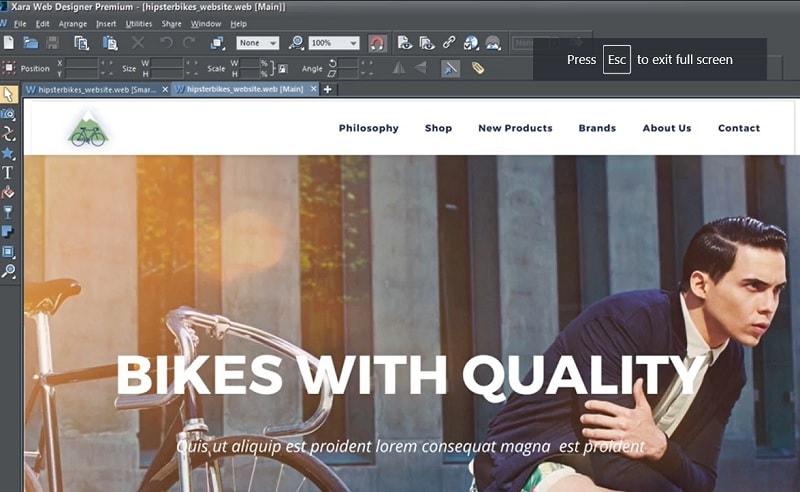Select the Selector arrow tool
The height and width of the screenshot is (492, 800).
click(x=8, y=94)
